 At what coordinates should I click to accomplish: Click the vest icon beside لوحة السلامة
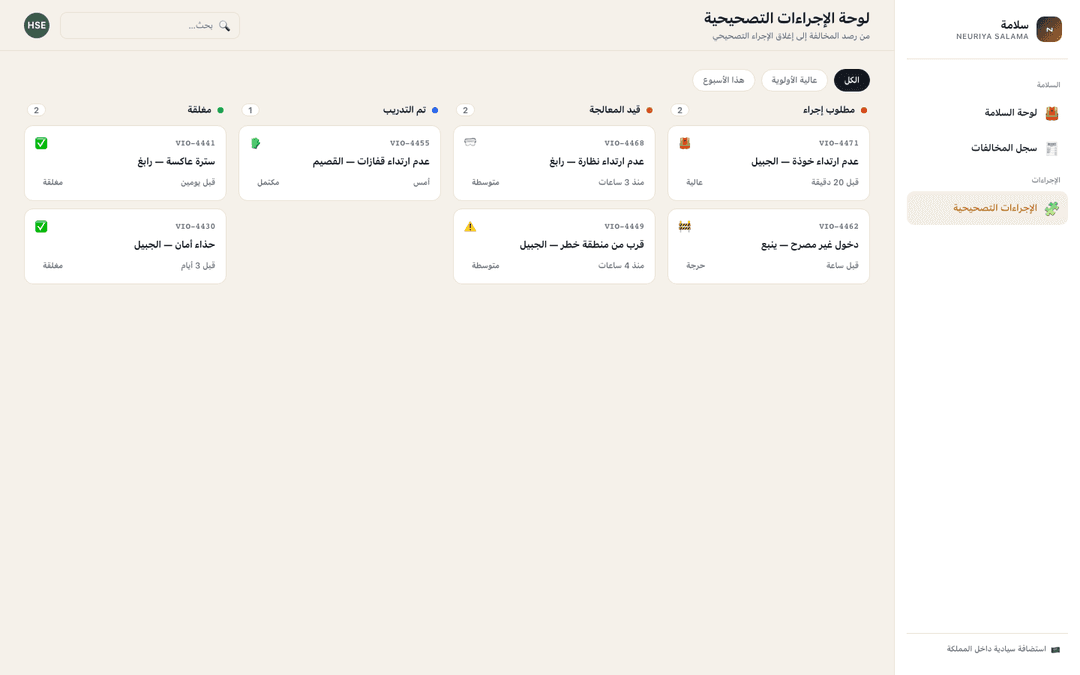click(x=1051, y=113)
